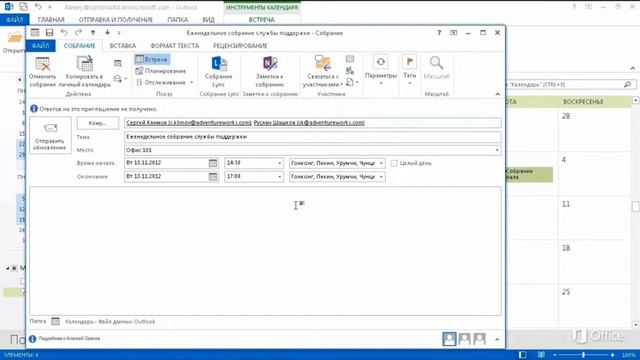
Task: Open main Outlook ФАЙЛ tab
Action: [14, 20]
